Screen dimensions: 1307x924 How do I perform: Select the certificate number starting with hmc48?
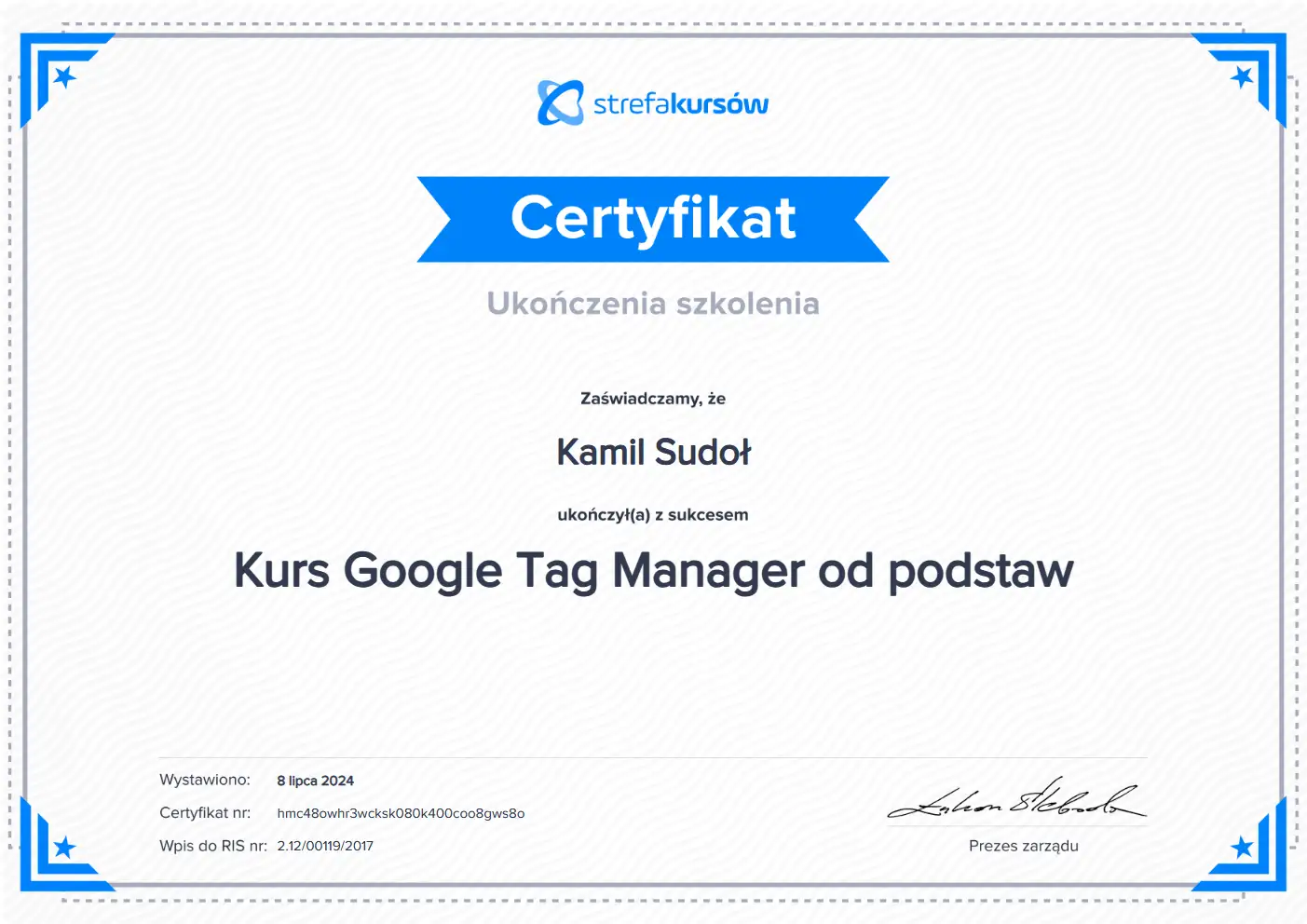(x=401, y=813)
